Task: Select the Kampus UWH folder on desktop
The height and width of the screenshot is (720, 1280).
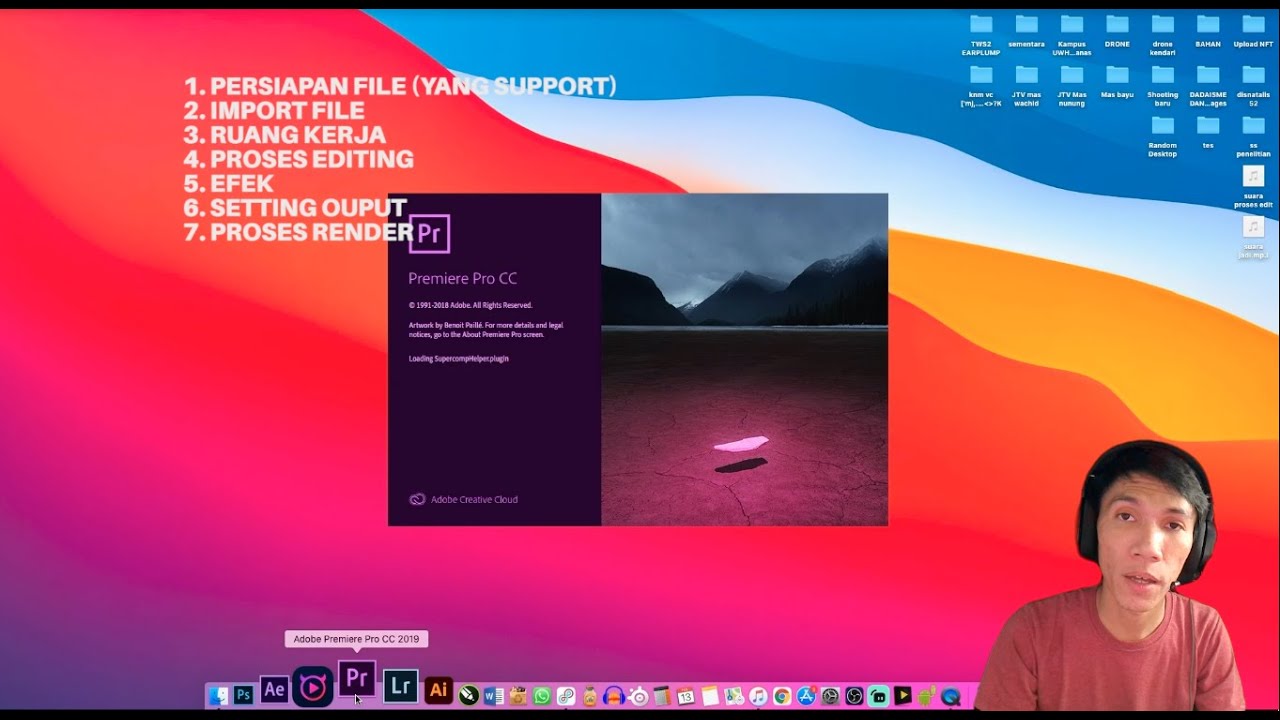Action: click(1072, 34)
